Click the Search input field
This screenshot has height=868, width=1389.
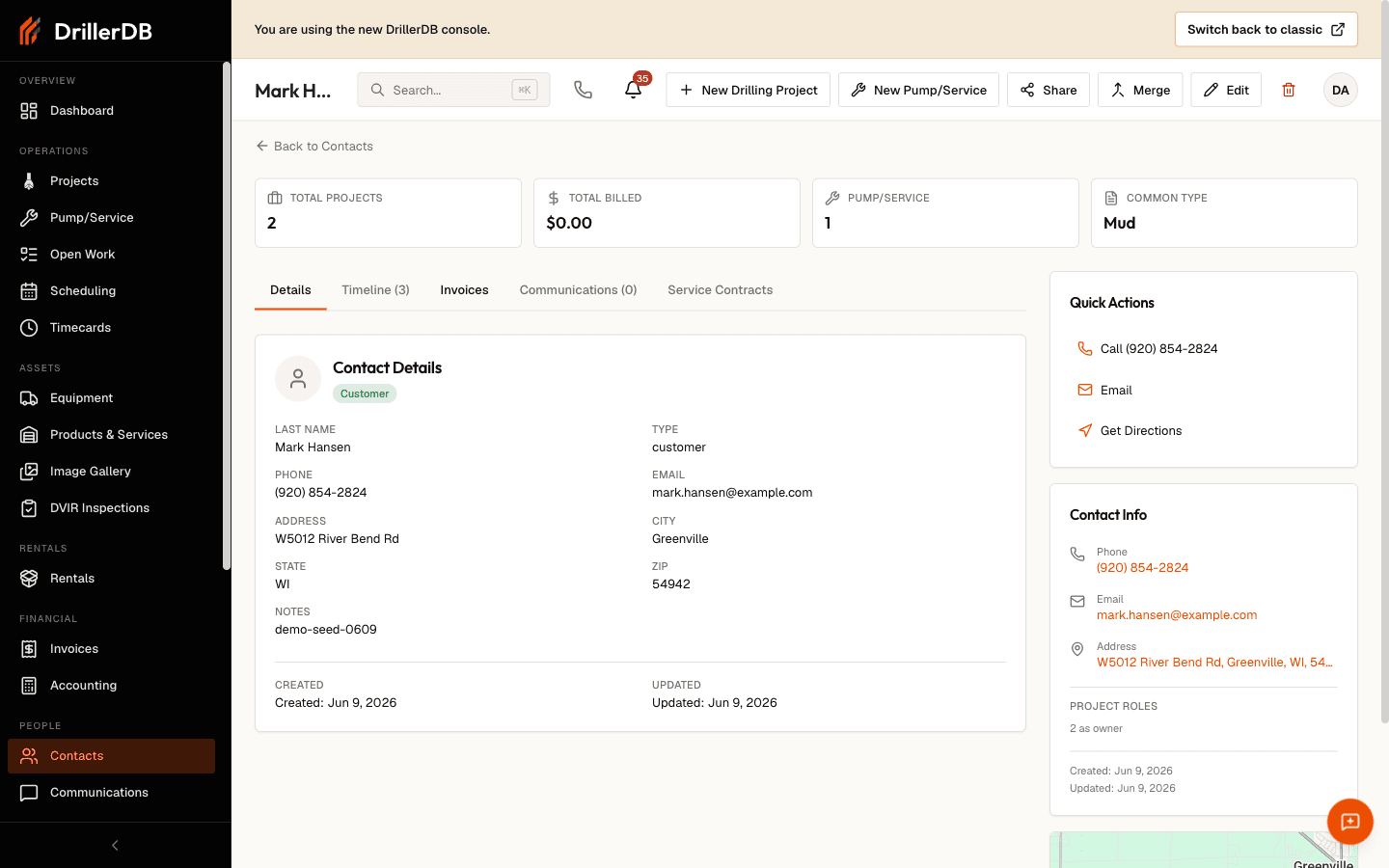point(453,90)
